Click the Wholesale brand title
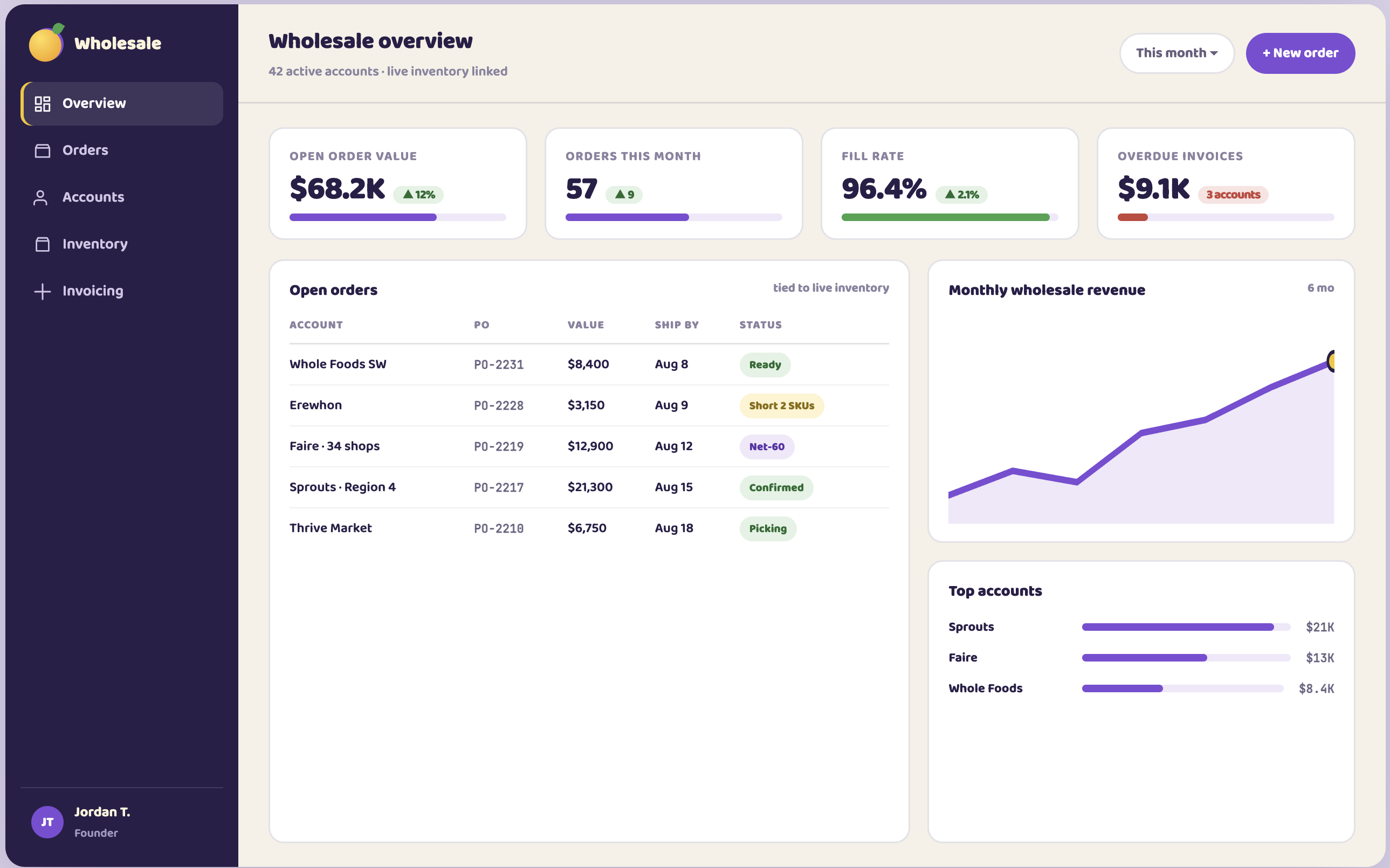This screenshot has width=1390, height=868. click(118, 43)
